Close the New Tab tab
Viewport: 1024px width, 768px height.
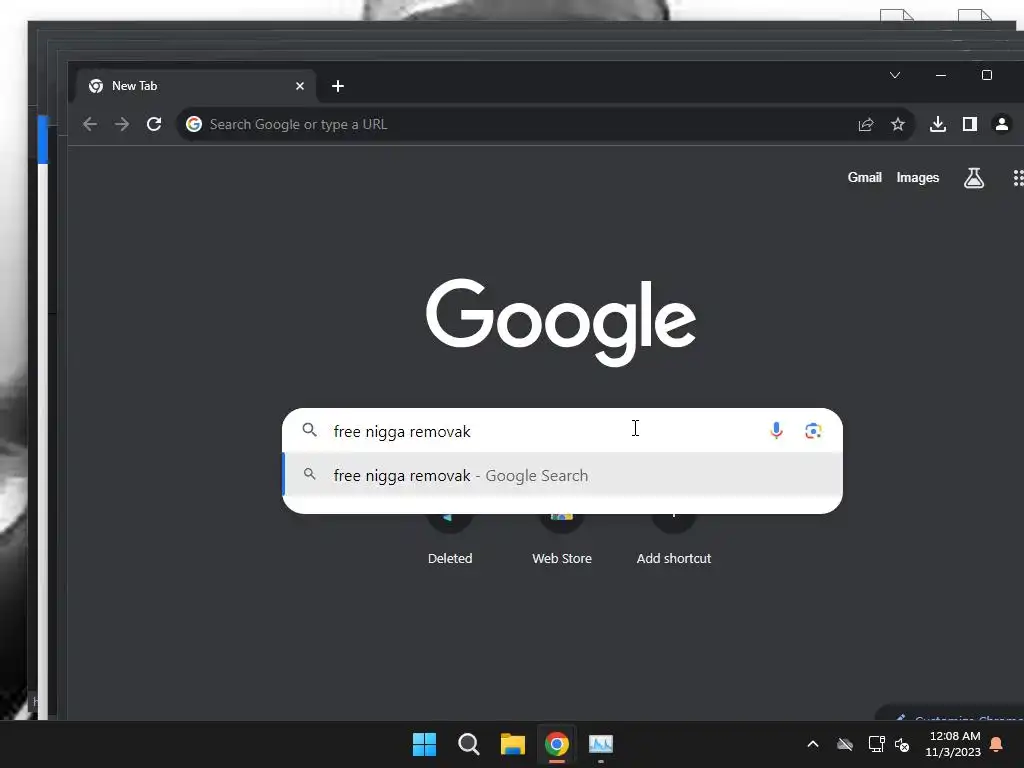coord(300,86)
